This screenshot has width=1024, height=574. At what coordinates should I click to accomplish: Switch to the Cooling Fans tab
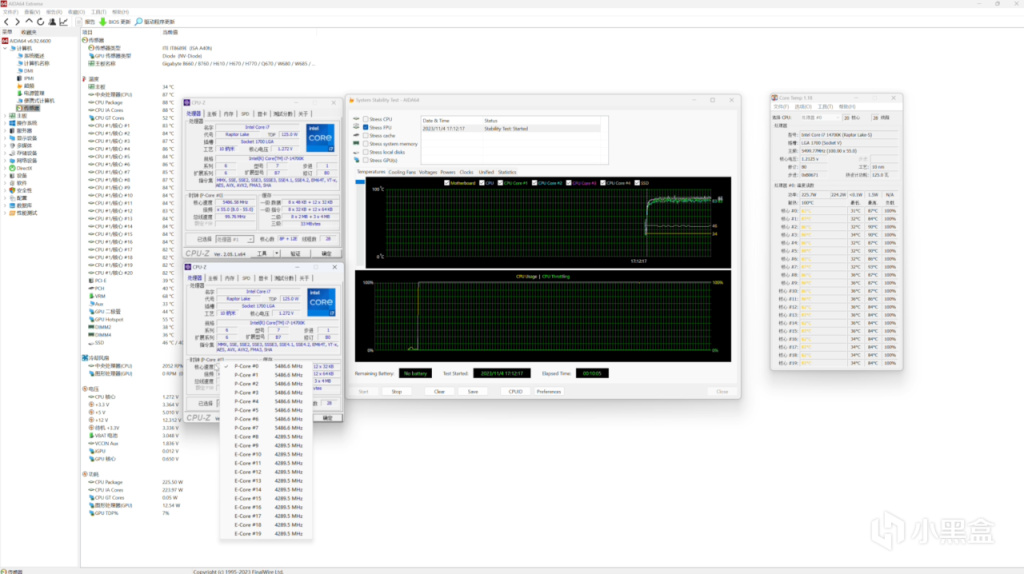(402, 172)
